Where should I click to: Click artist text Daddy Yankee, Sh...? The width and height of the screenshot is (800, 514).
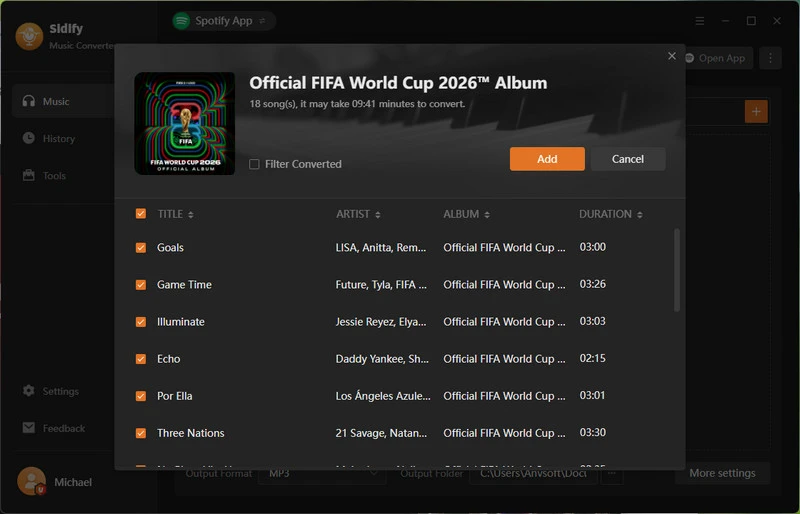pyautogui.click(x=382, y=359)
